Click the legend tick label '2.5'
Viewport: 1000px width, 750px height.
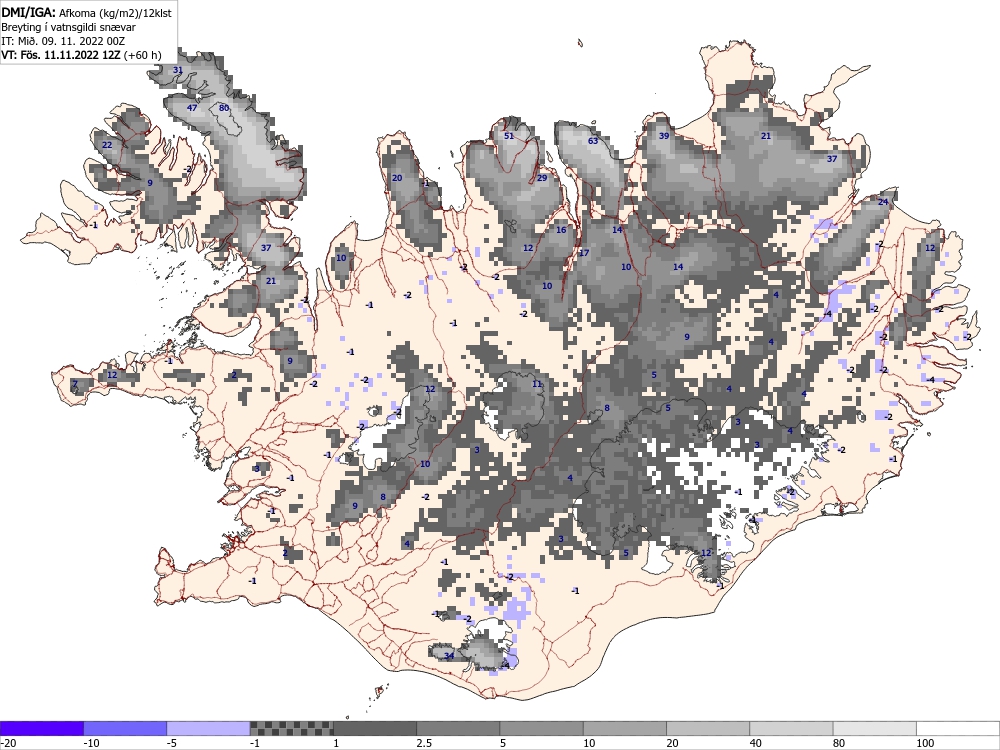click(x=423, y=743)
